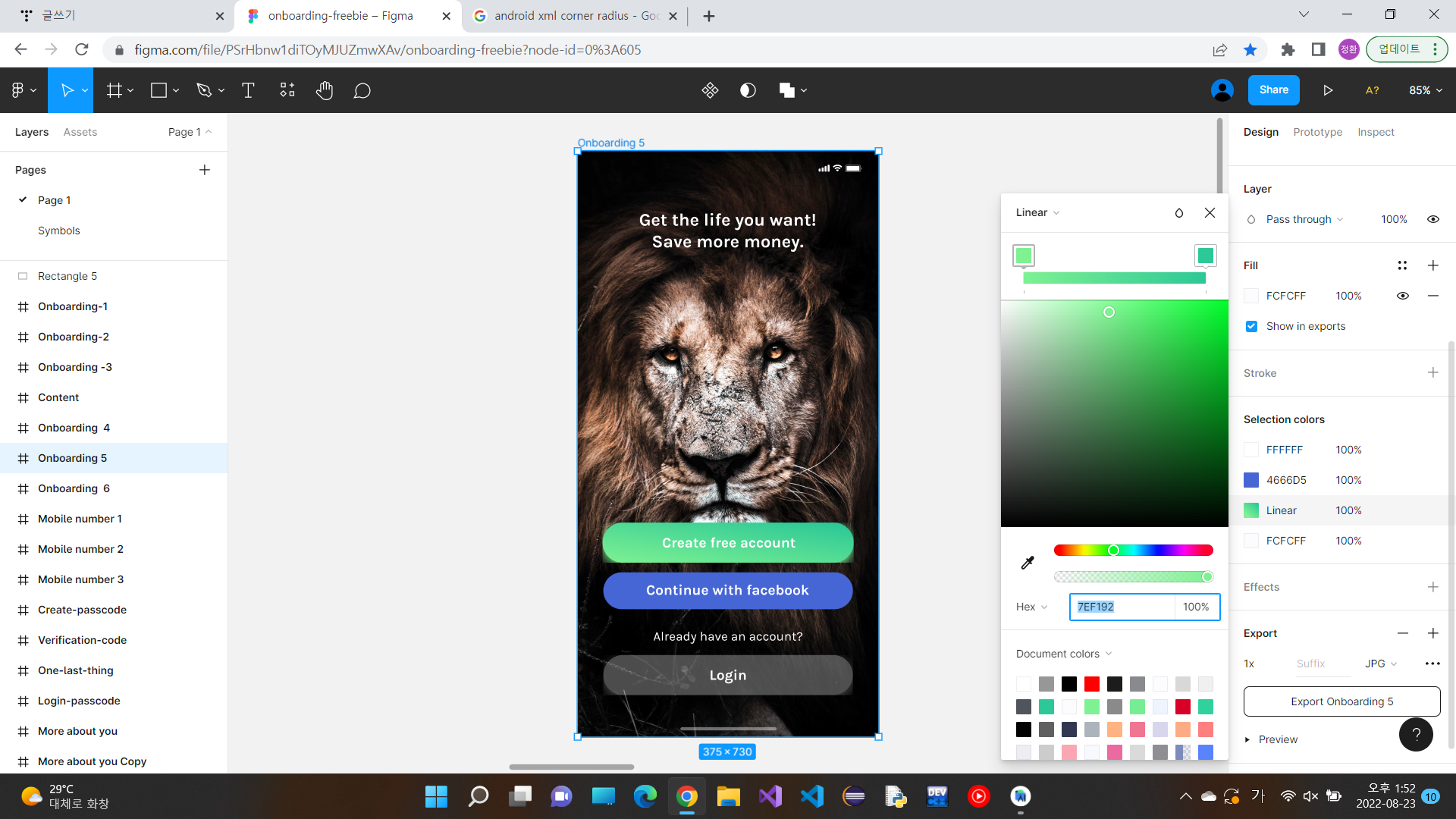Uncheck Show in exports checkbox
1456x819 pixels.
click(x=1251, y=326)
